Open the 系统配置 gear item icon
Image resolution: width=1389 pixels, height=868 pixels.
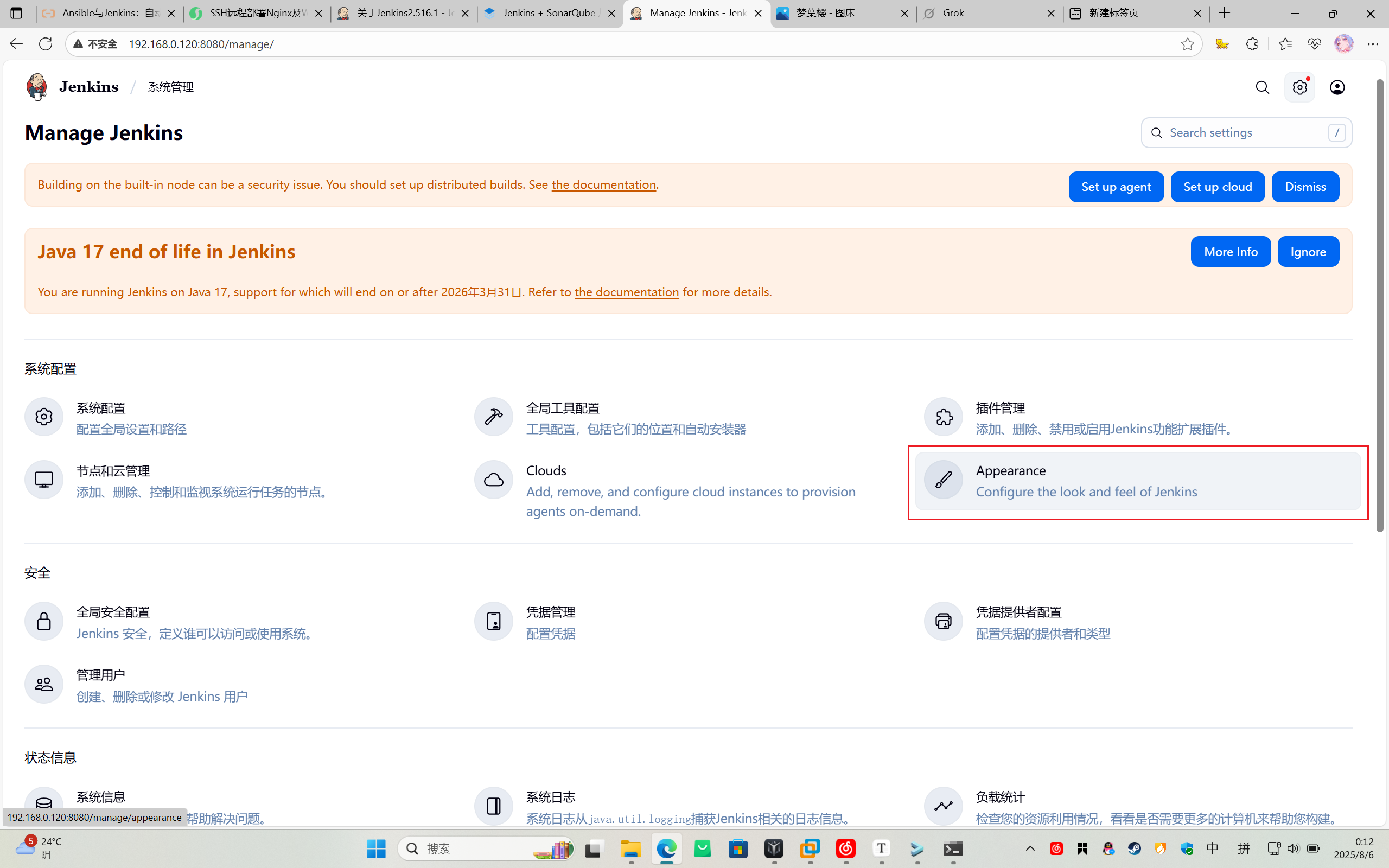point(43,417)
